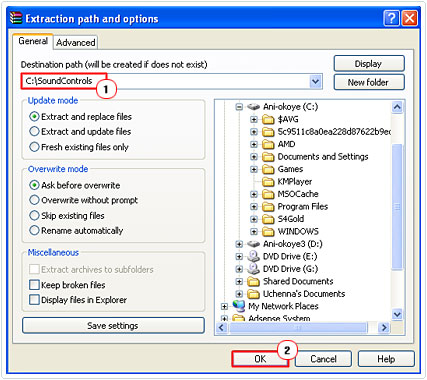The height and width of the screenshot is (380, 427).
Task: Expand the Documents and Settings node
Action: [x=254, y=157]
